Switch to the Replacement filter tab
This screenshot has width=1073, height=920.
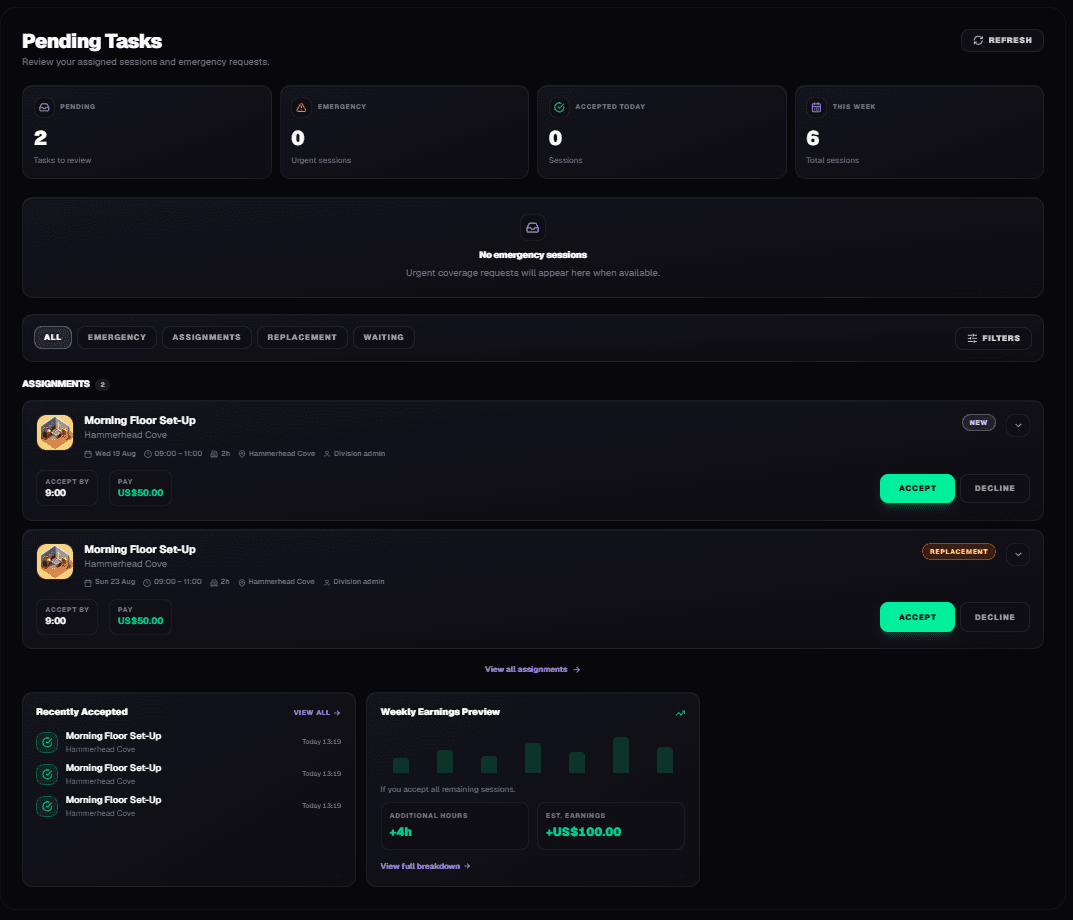302,337
